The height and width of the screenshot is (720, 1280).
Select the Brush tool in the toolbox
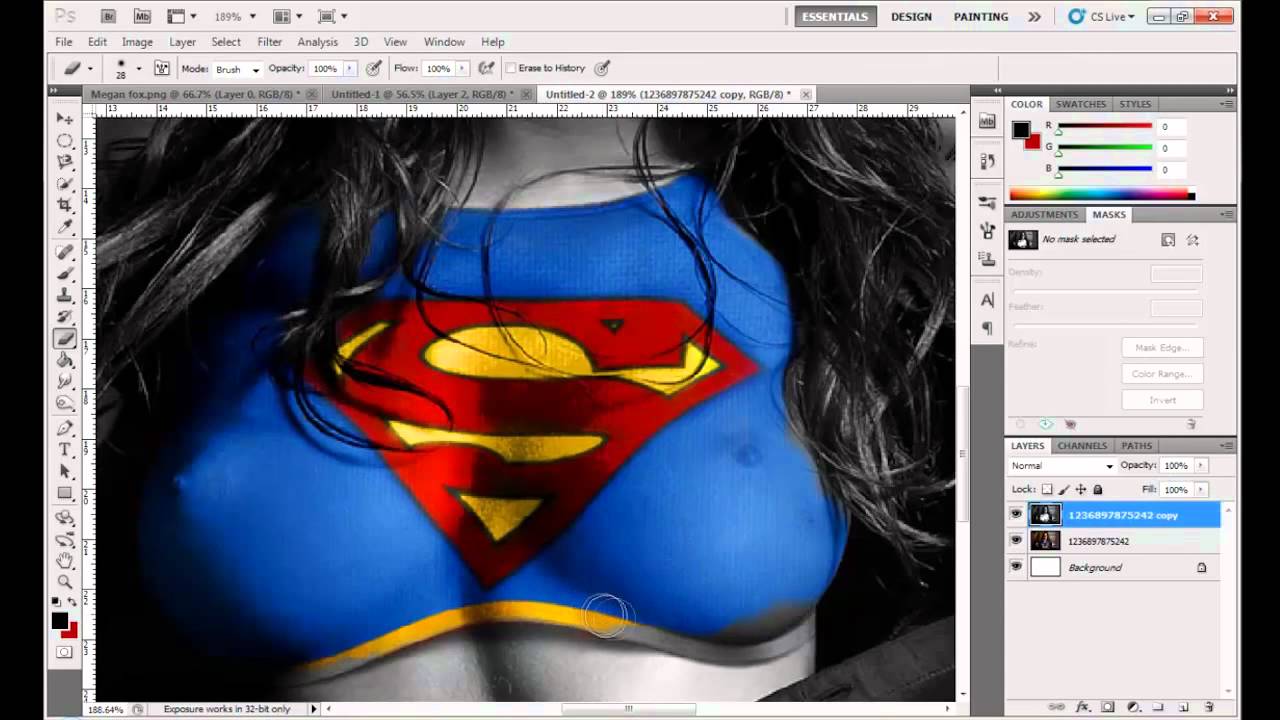65,274
